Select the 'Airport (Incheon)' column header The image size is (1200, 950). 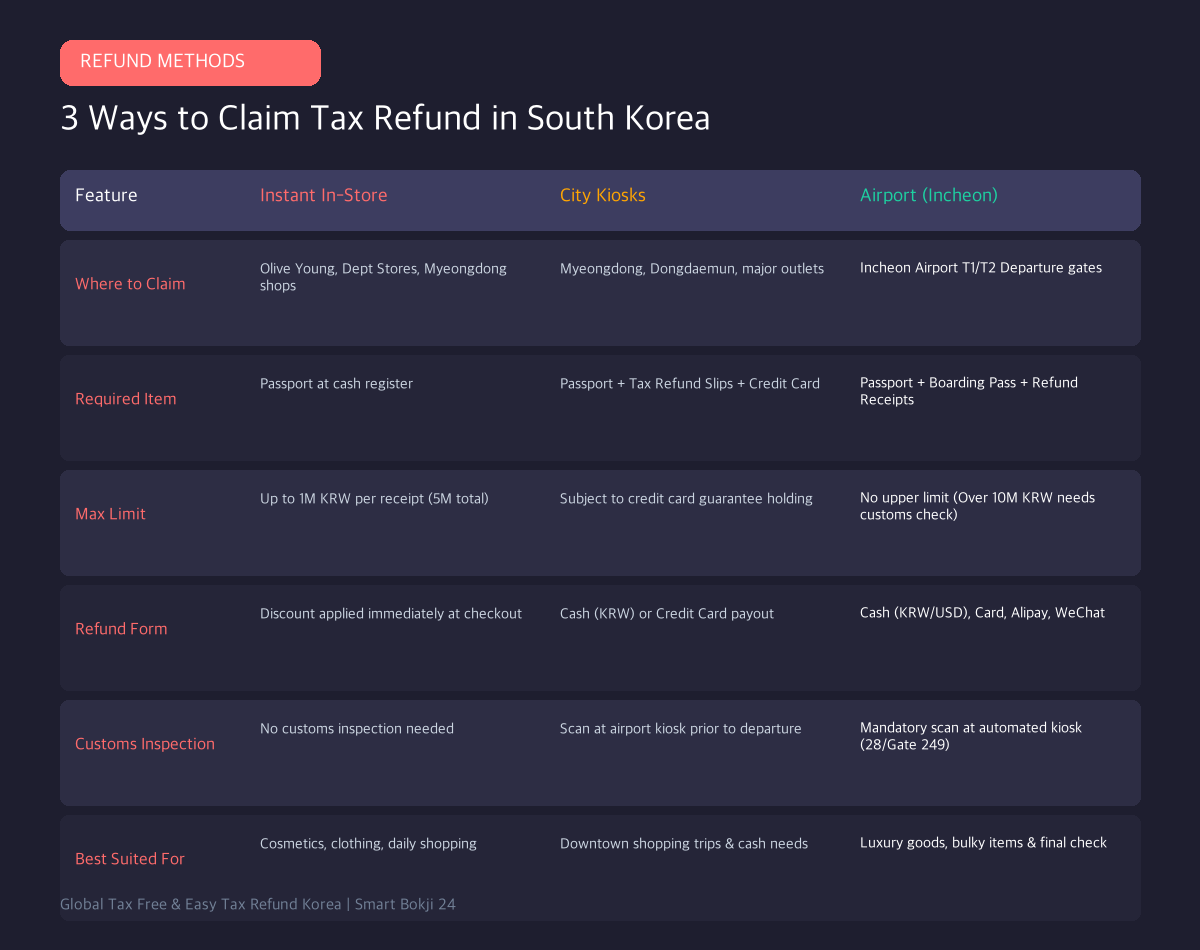tap(929, 195)
